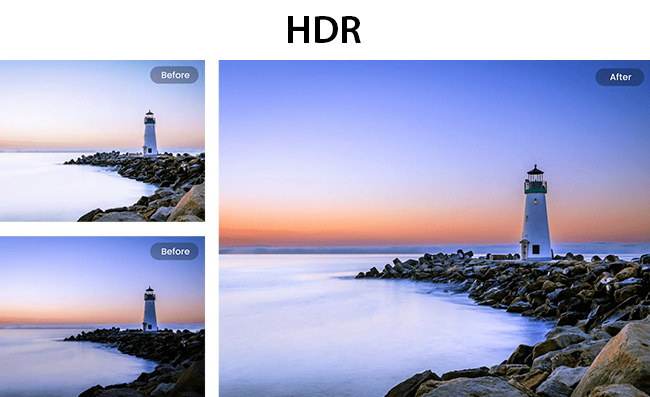The image size is (650, 397).
Task: Click the HDR heading text
Action: [x=324, y=29]
